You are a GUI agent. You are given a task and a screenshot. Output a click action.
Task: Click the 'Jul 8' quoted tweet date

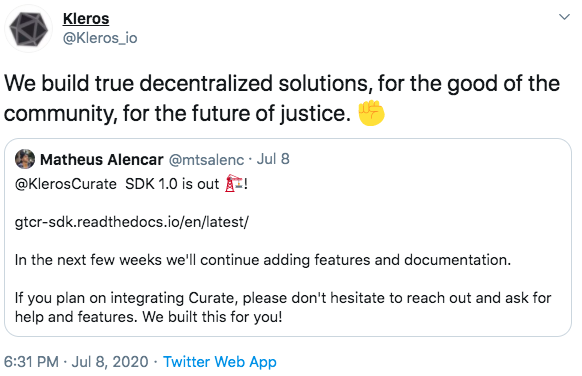click(273, 159)
